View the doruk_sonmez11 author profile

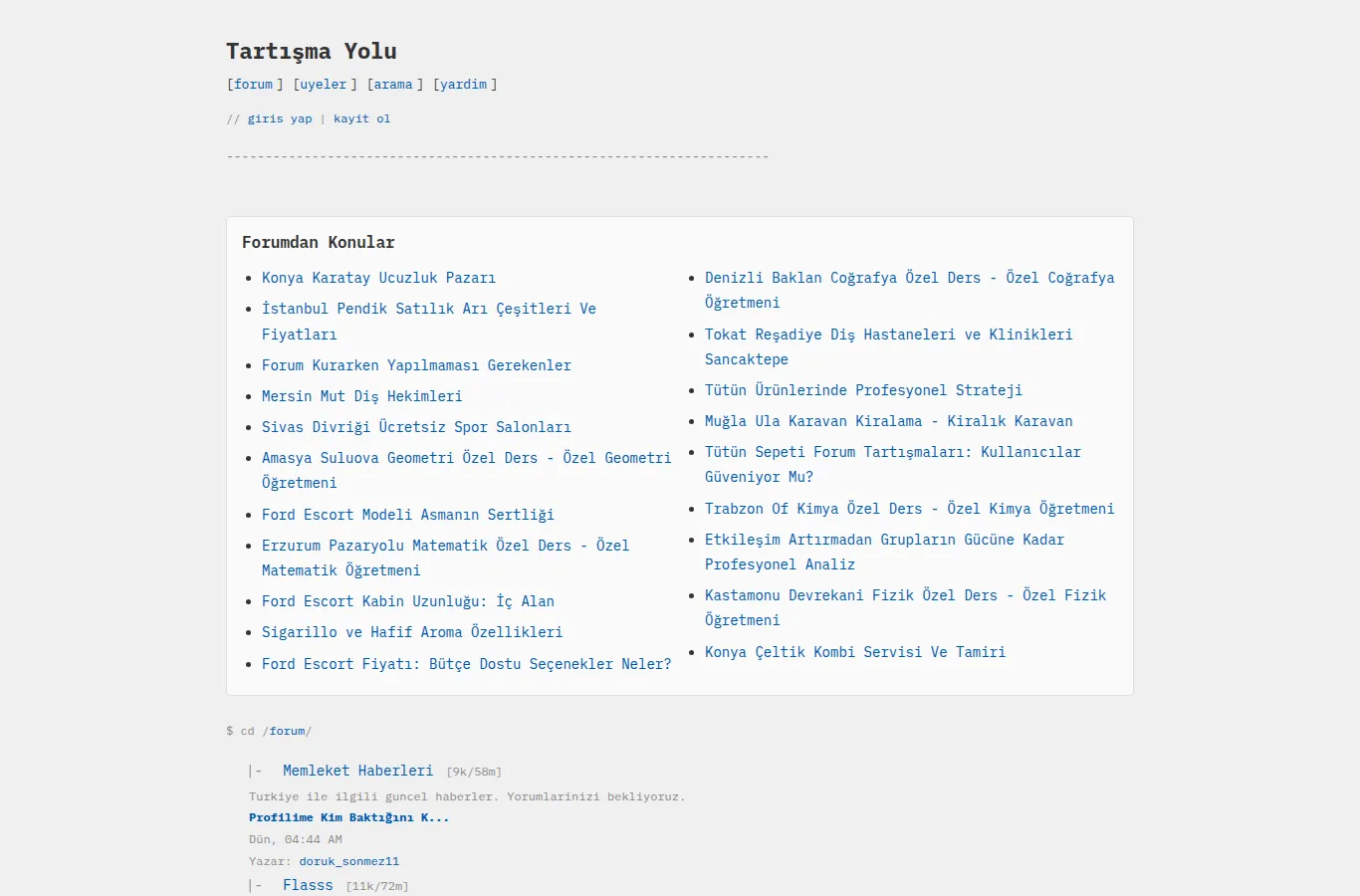[349, 861]
